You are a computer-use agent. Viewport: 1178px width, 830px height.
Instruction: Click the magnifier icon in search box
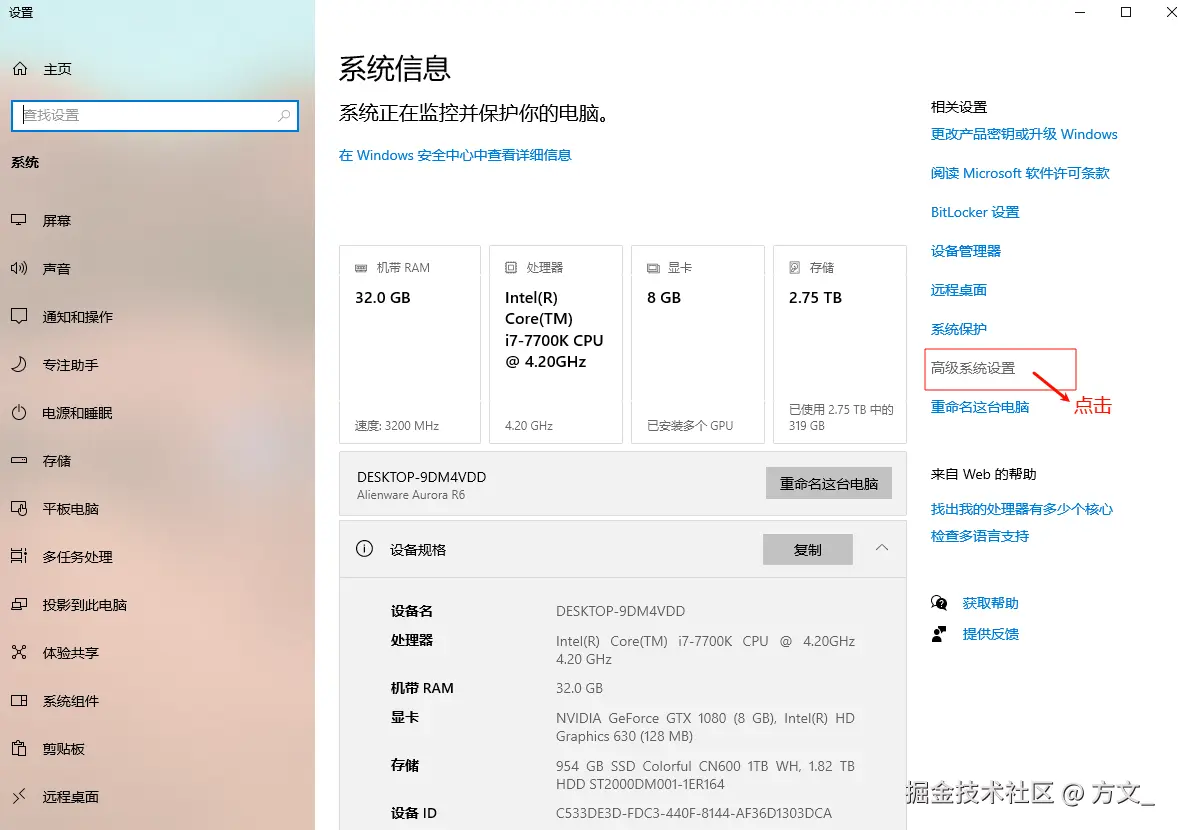coord(284,116)
